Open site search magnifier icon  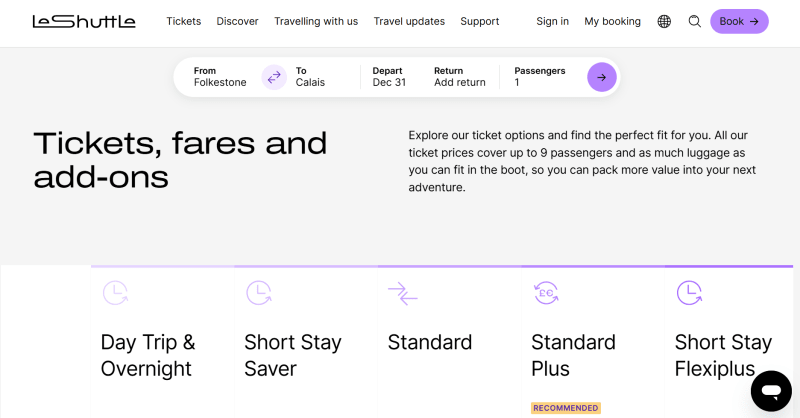click(x=694, y=21)
